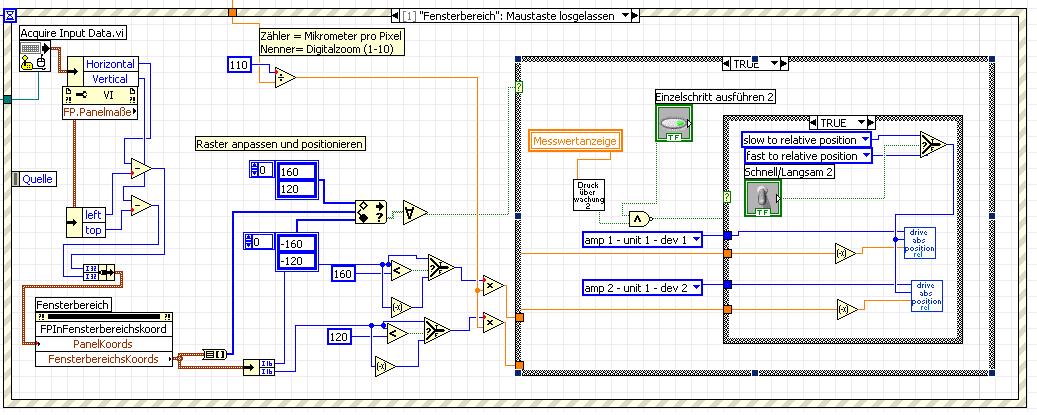The width and height of the screenshot is (1037, 415).
Task: Click the upper negate node inside case structure
Action: click(846, 253)
